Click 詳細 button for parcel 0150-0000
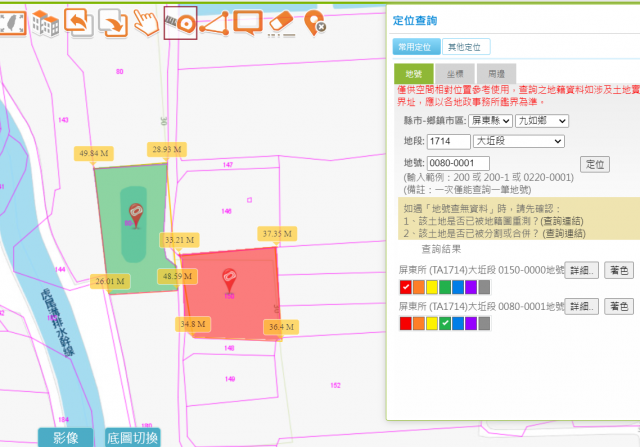640x447 pixels. [x=582, y=270]
